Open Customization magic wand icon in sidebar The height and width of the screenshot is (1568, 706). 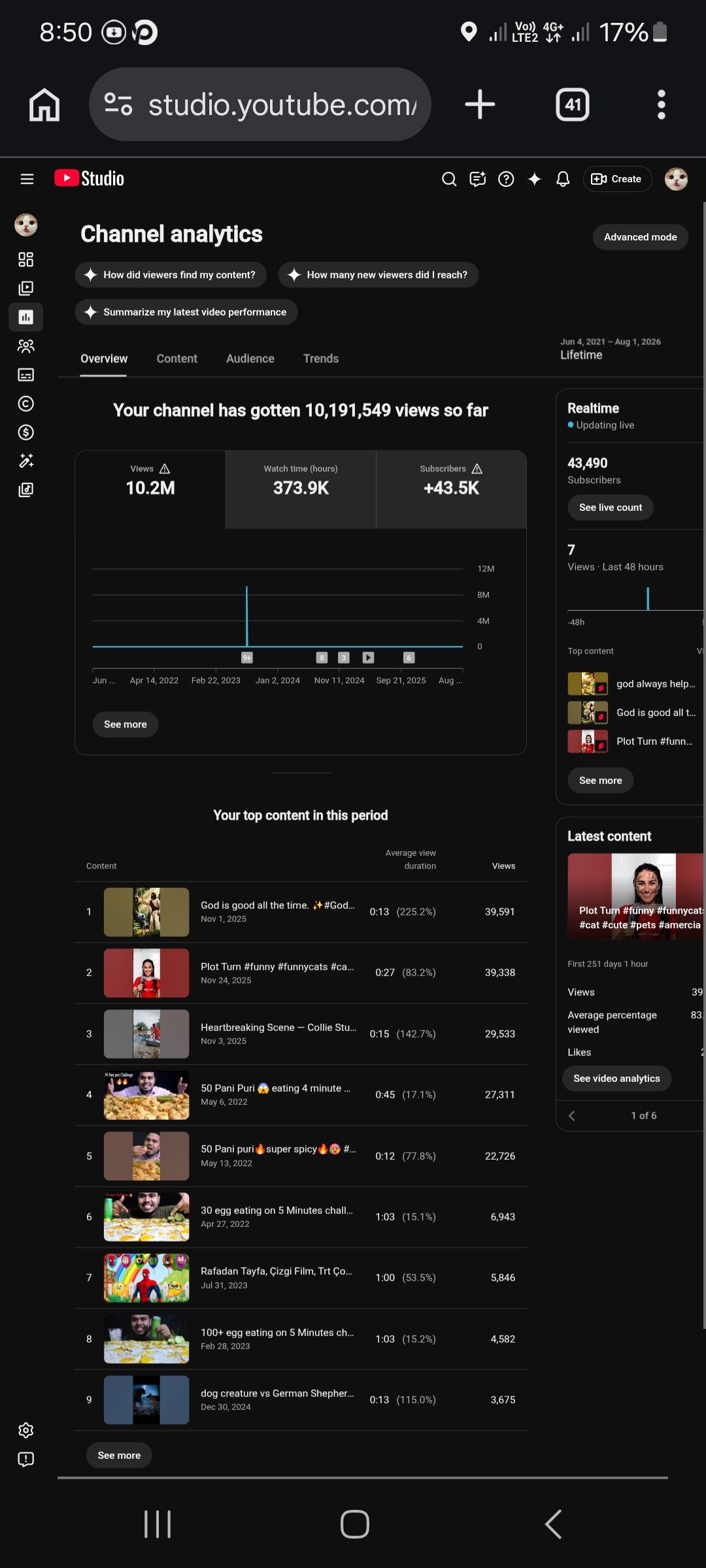(26, 461)
